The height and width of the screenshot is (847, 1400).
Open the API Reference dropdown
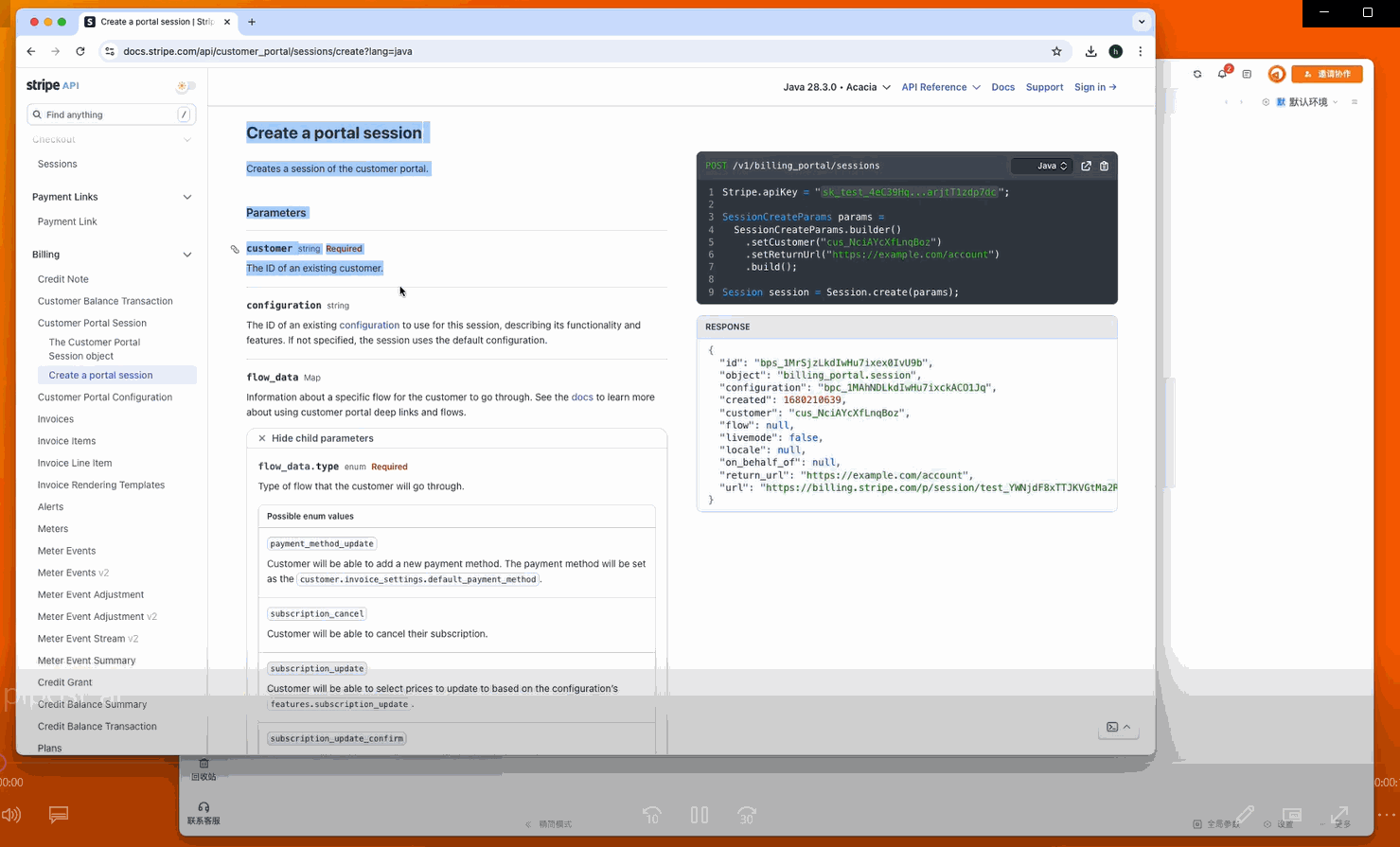point(941,87)
